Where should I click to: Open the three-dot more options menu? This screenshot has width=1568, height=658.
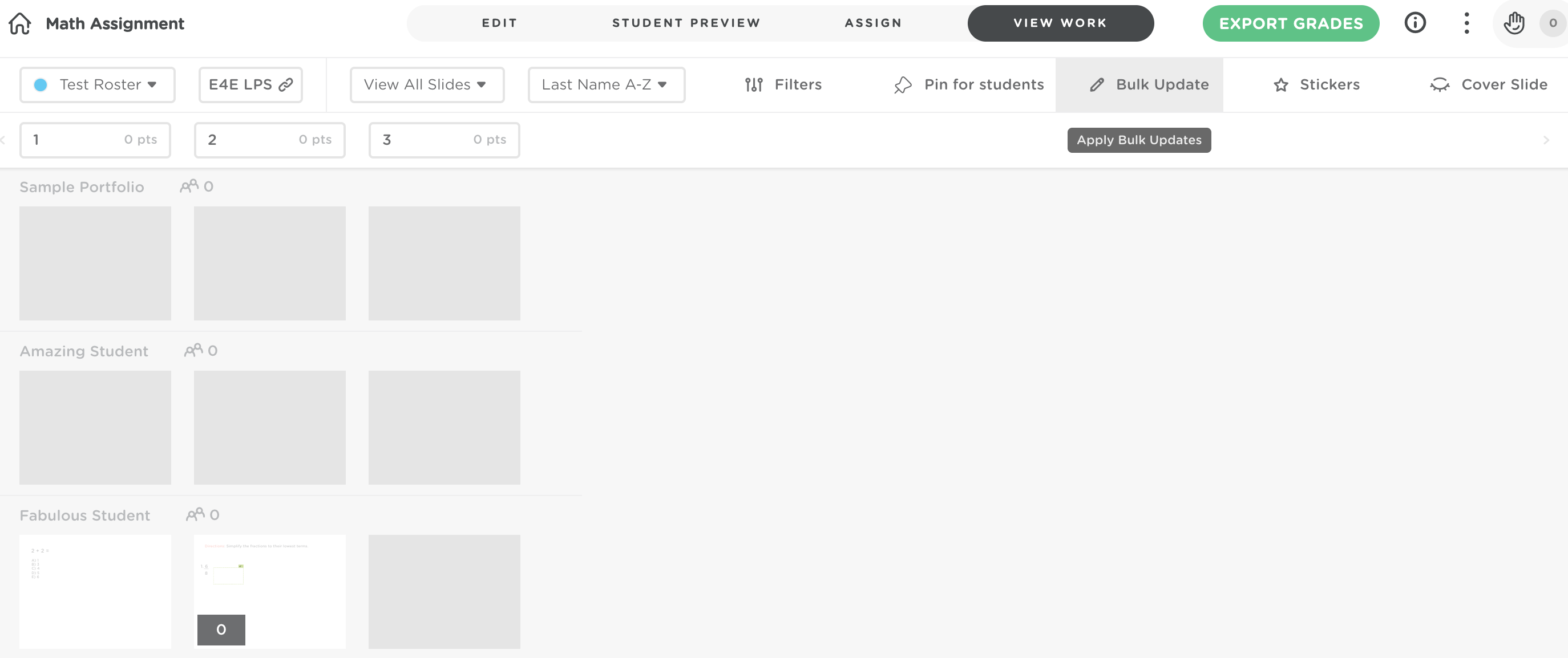pyautogui.click(x=1466, y=23)
